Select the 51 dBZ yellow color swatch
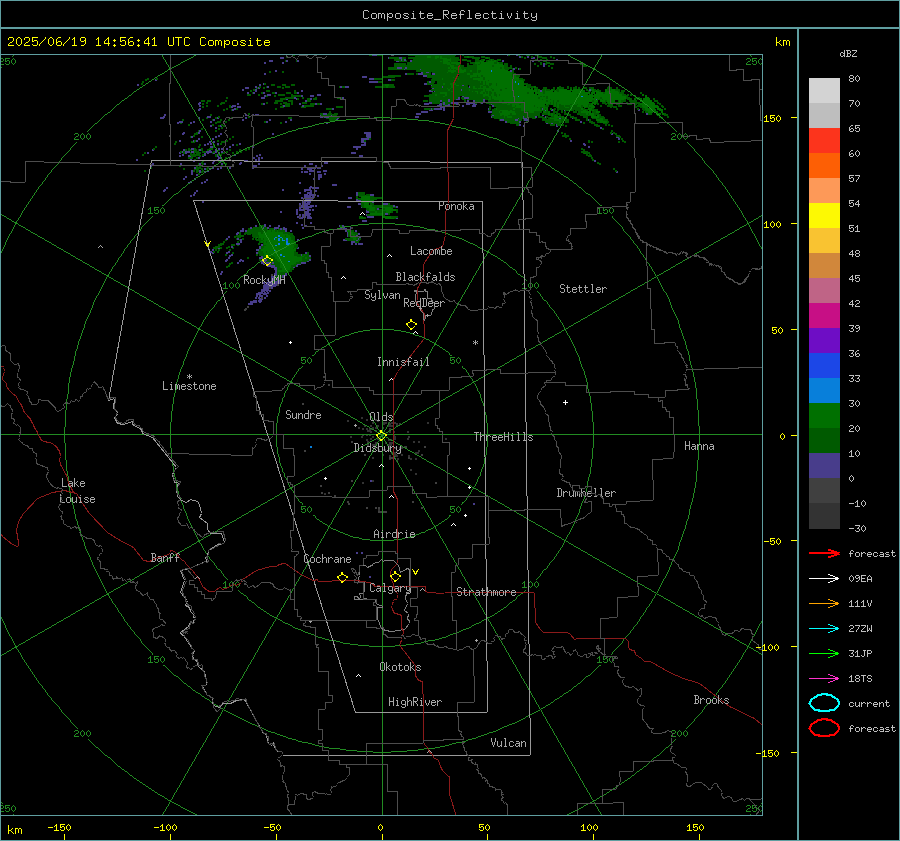Viewport: 900px width, 841px height. pos(824,215)
